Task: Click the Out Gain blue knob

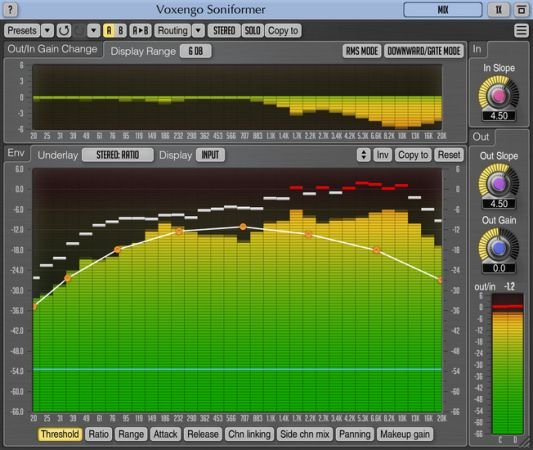Action: pos(499,248)
